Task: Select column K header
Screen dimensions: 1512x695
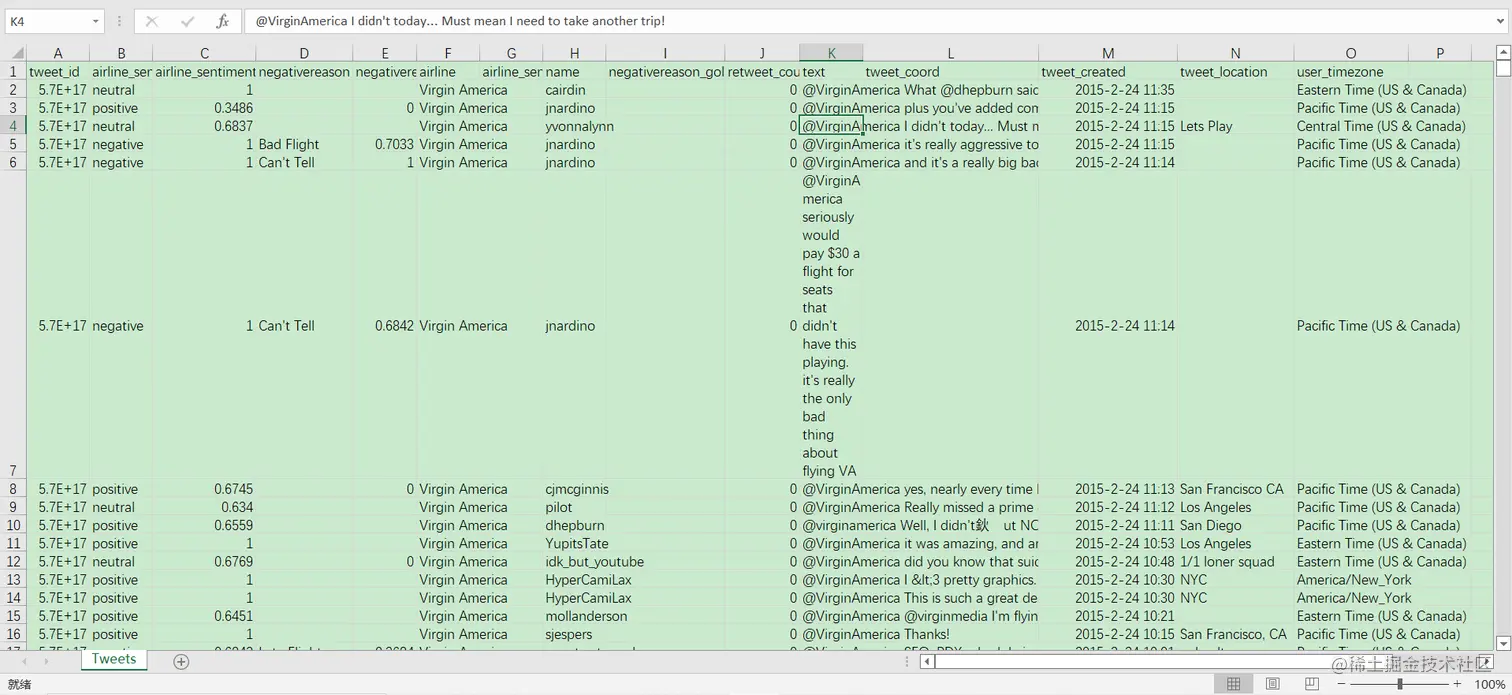Action: click(x=831, y=53)
